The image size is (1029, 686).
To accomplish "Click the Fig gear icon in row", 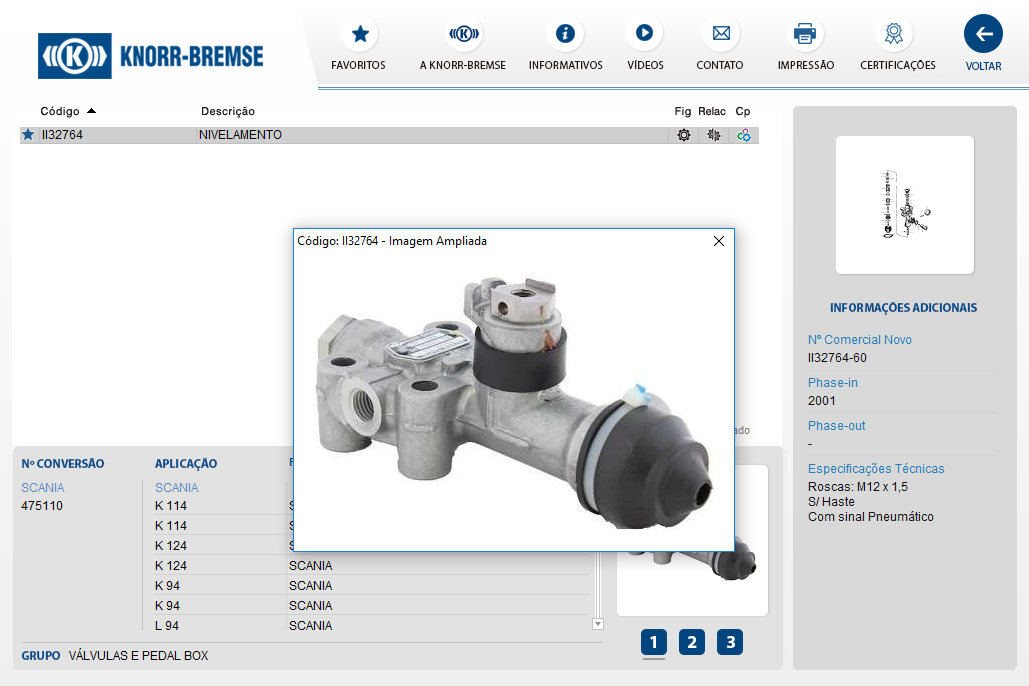I will pos(684,135).
